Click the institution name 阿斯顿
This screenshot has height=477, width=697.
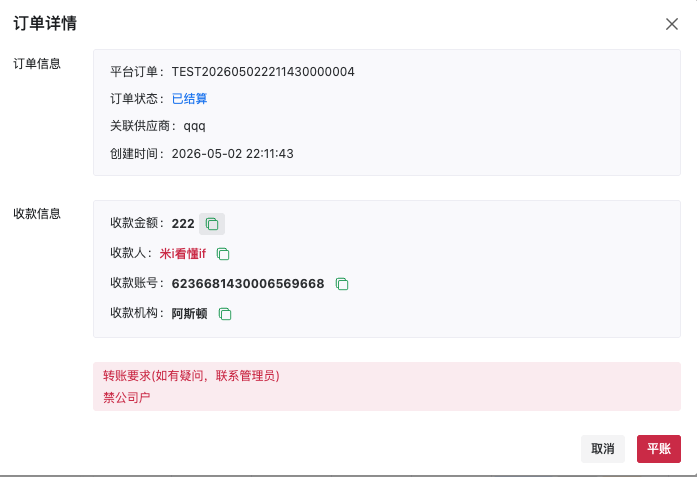(x=189, y=314)
